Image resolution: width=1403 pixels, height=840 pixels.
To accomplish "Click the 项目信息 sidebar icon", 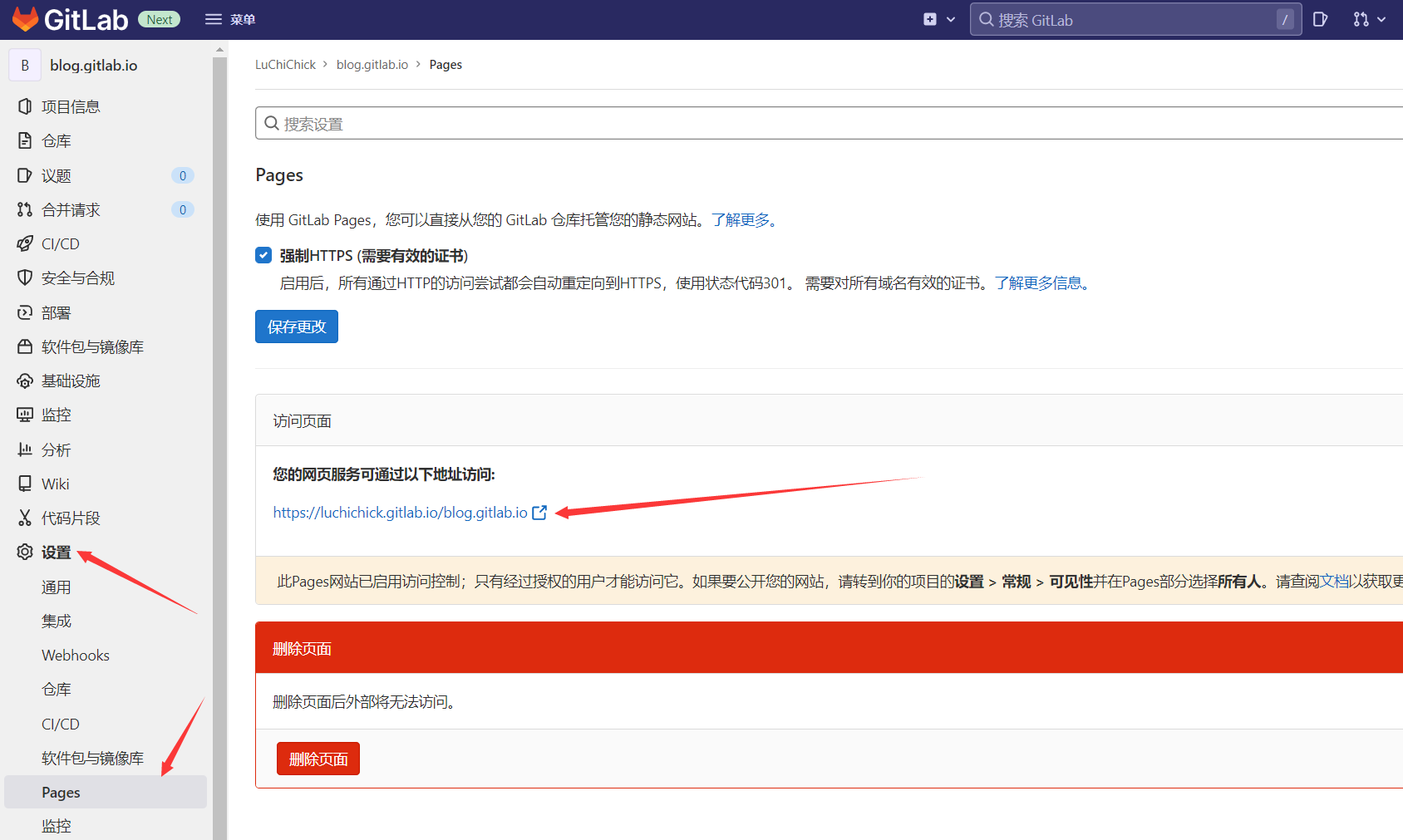I will [25, 106].
